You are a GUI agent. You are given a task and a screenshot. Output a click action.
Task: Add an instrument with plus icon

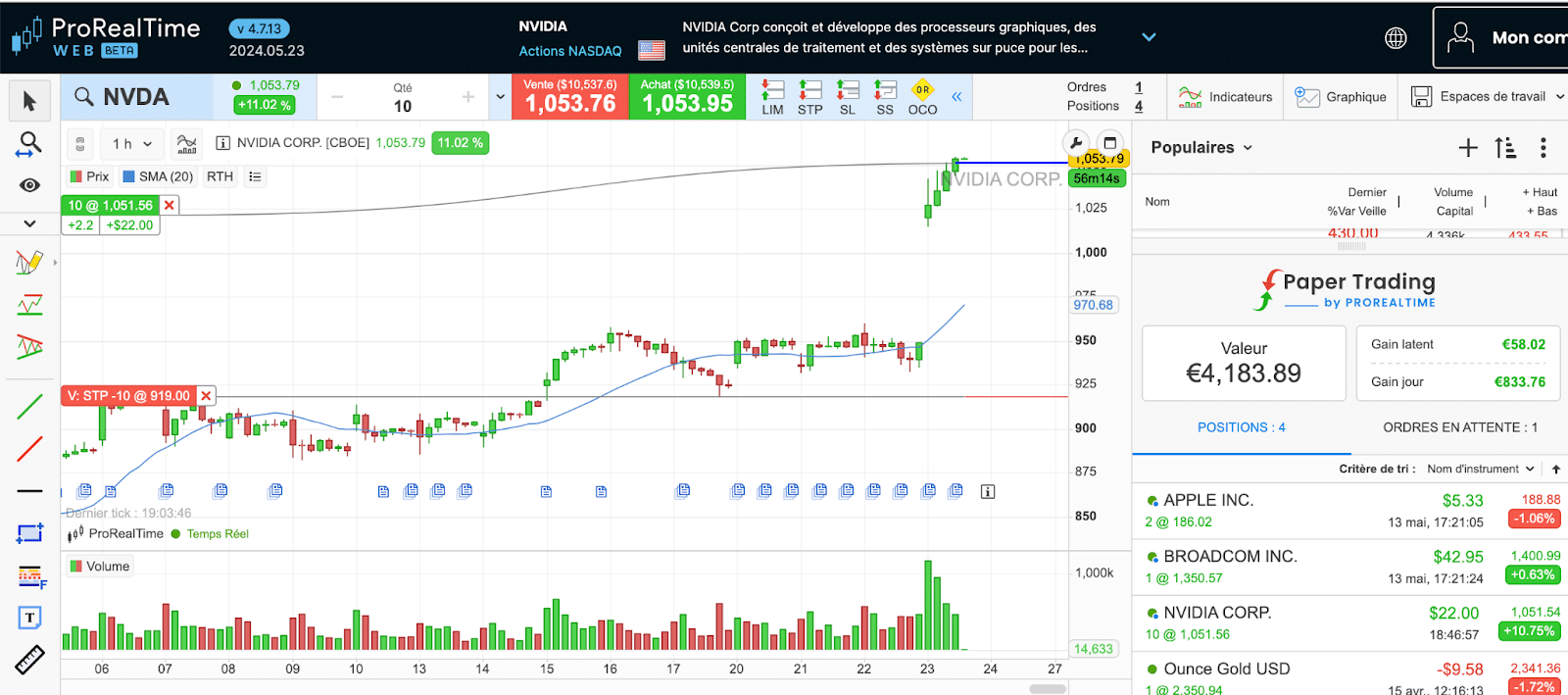pos(1467,148)
